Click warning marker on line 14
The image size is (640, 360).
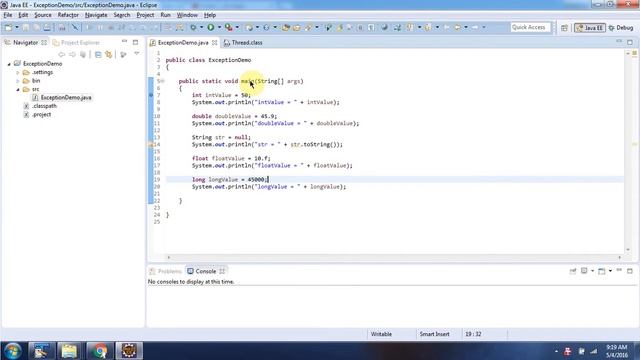coord(151,144)
